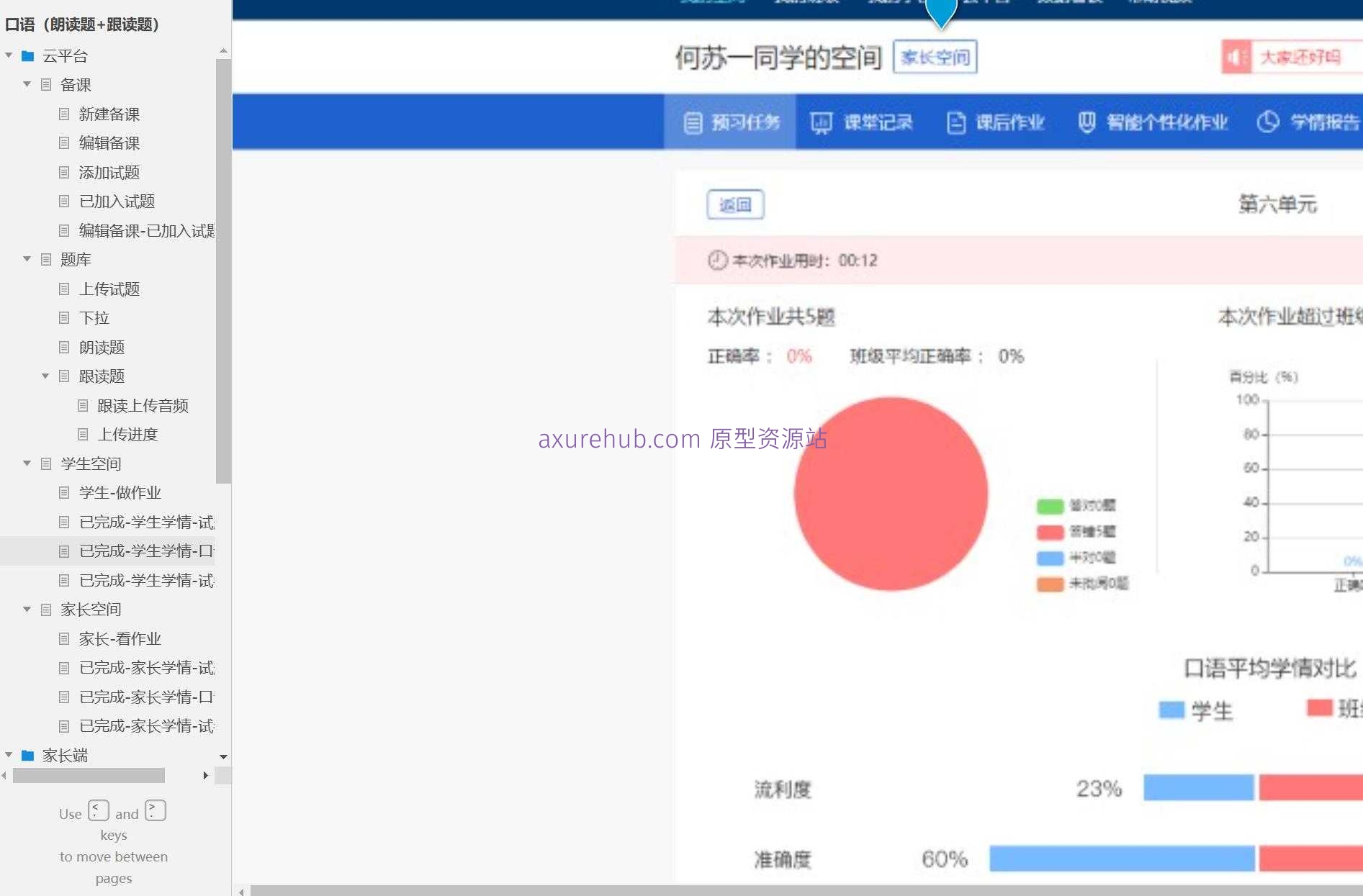Collapse the 学生空间 tree node
1363x896 pixels.
pos(27,463)
